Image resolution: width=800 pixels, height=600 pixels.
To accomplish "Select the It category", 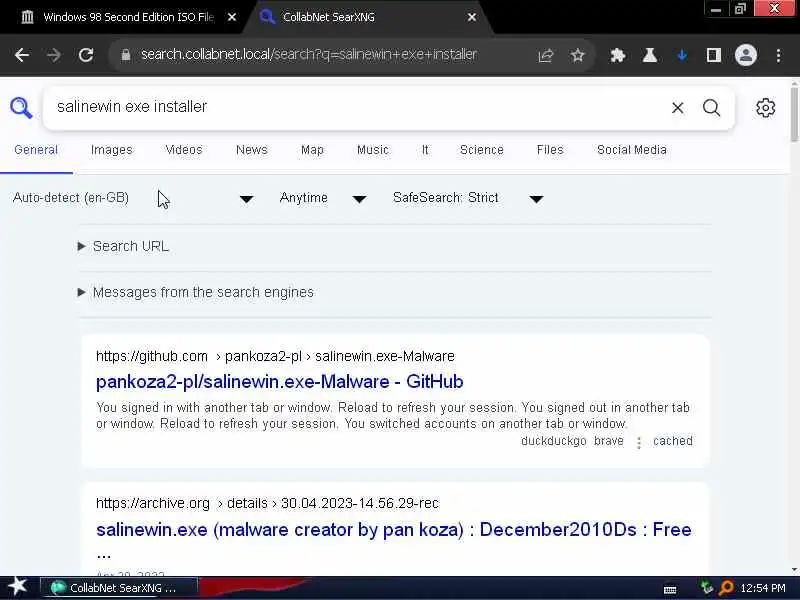I will tap(425, 150).
